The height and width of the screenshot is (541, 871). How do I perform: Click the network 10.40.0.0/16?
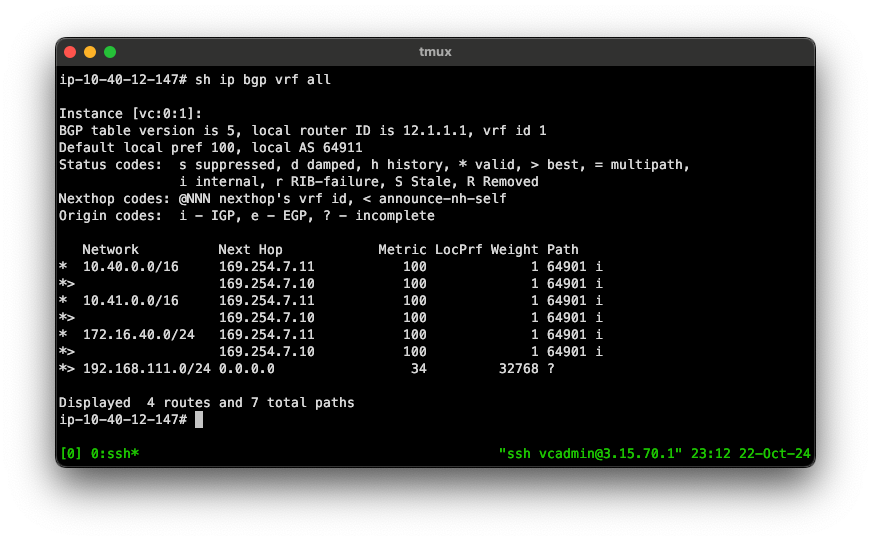point(131,267)
